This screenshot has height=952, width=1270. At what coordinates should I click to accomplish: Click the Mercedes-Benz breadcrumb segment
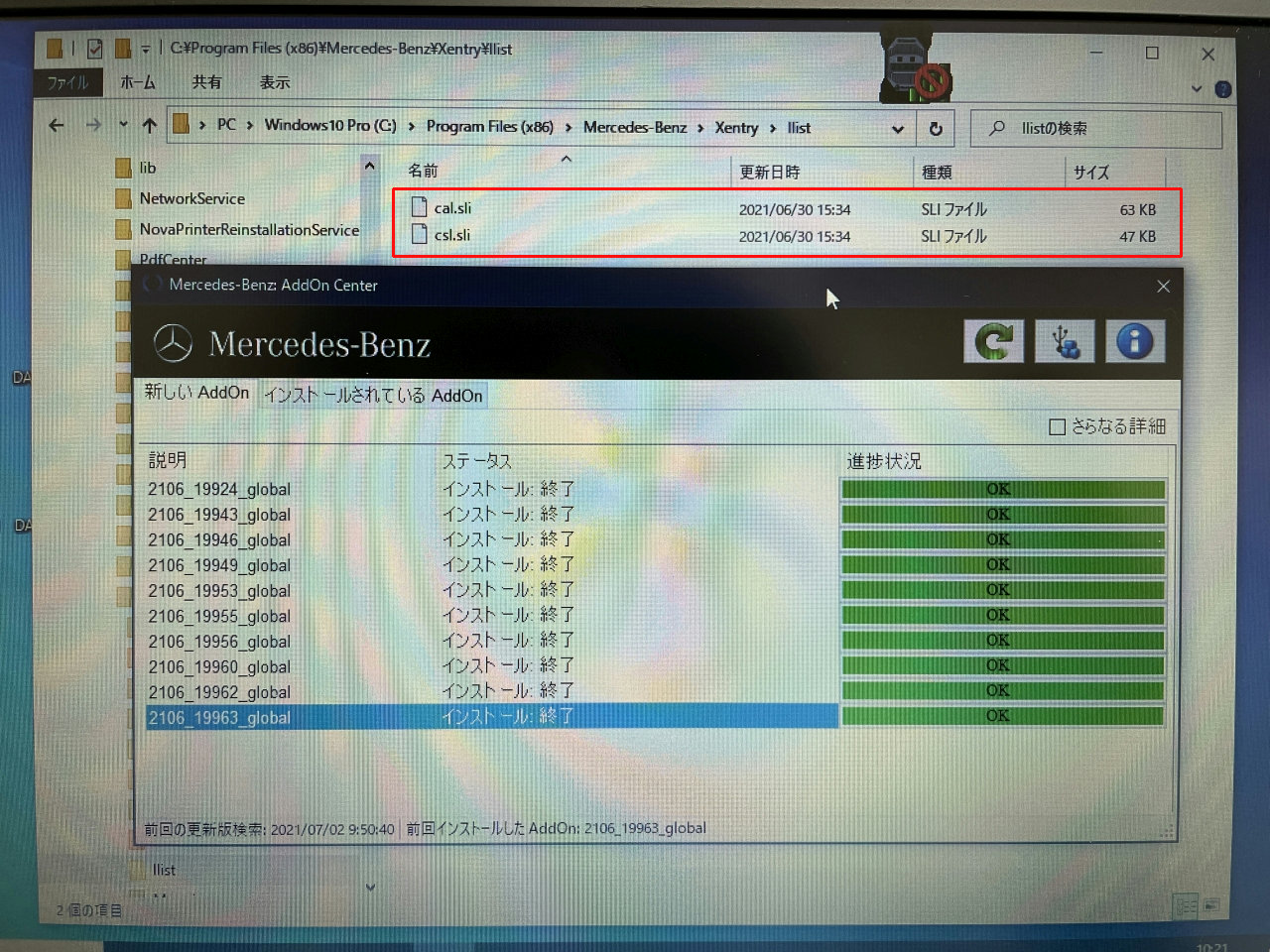point(635,127)
